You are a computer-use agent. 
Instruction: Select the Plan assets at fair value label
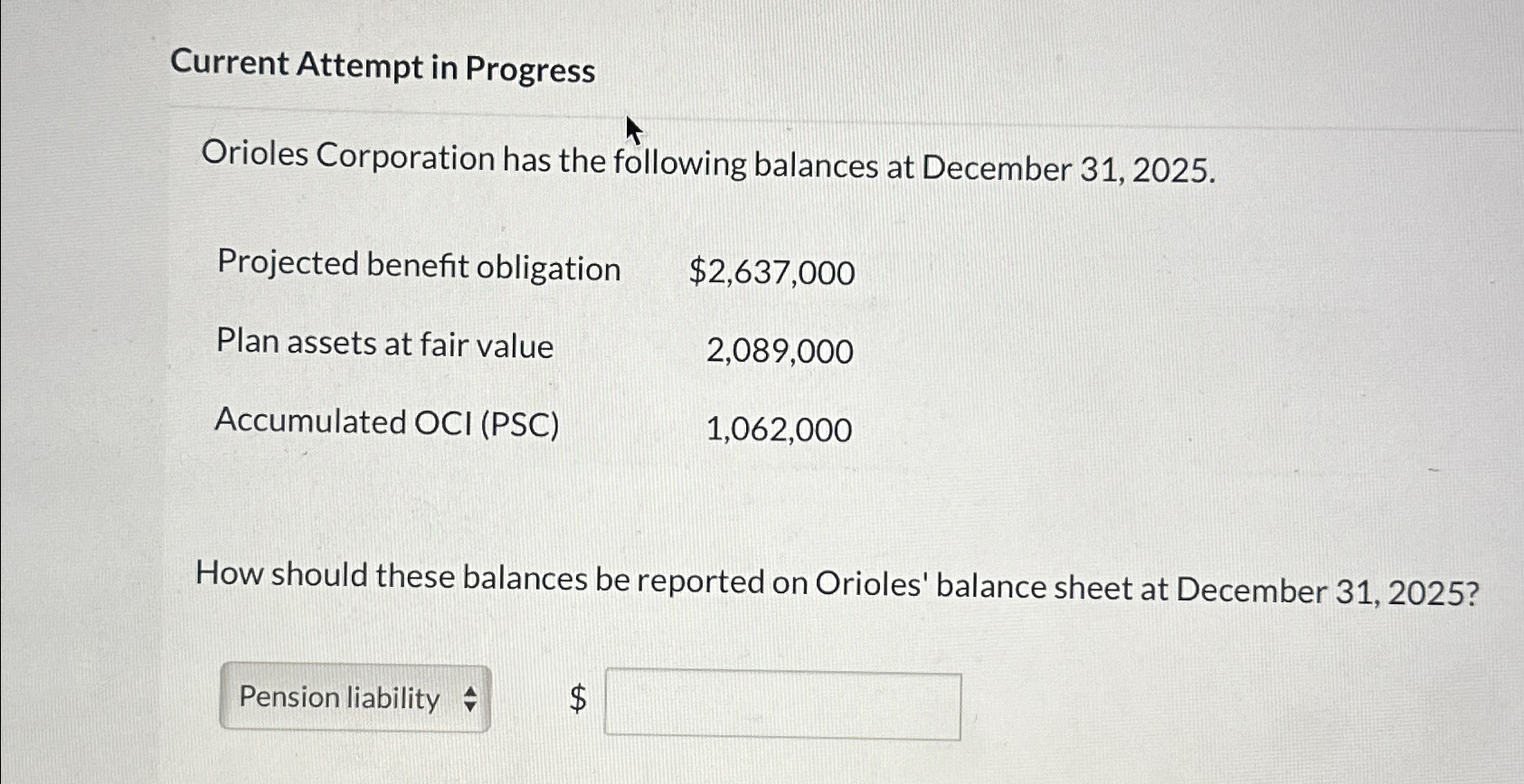(385, 345)
